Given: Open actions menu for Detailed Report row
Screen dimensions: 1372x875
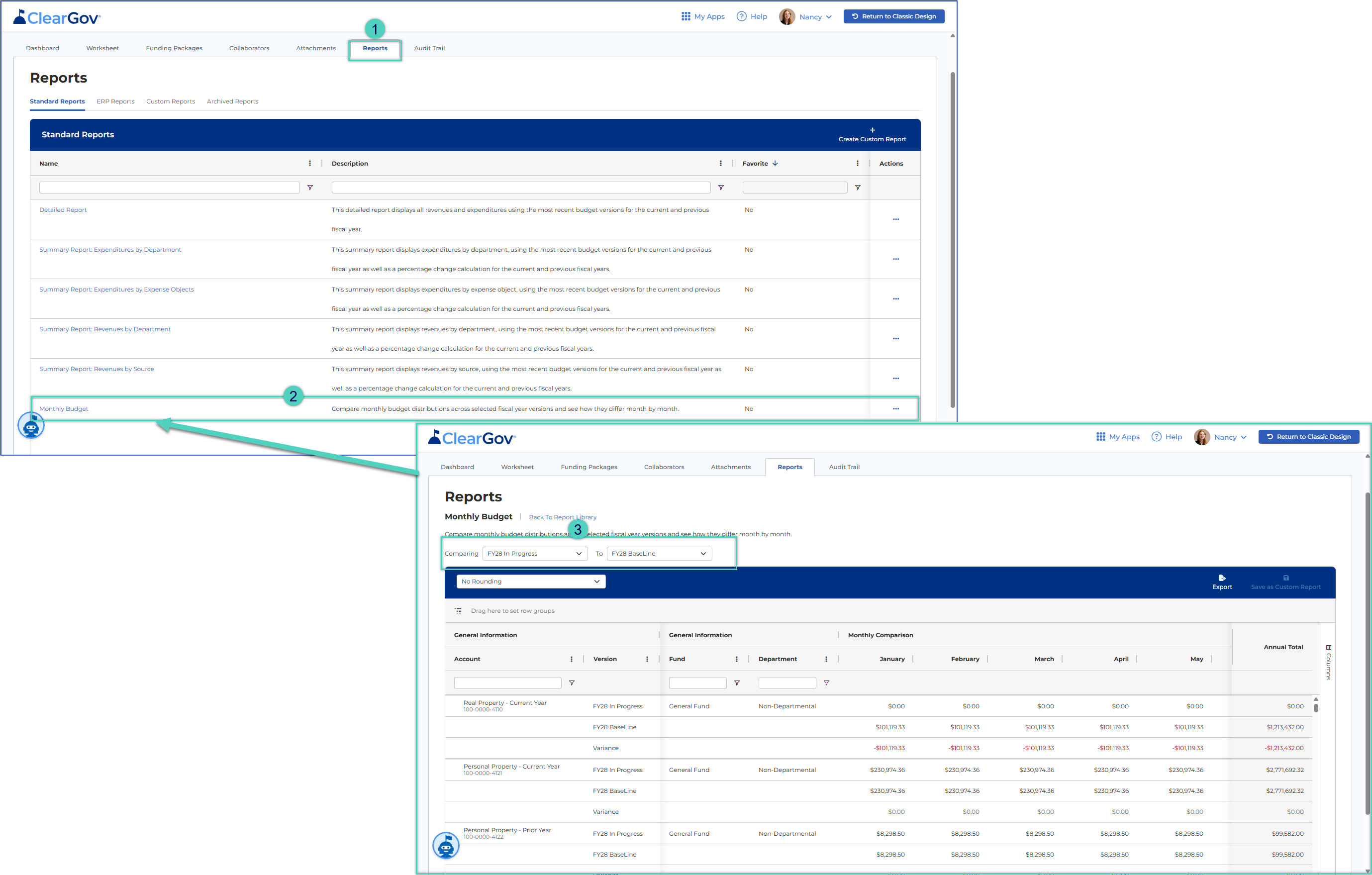Looking at the screenshot, I should point(895,219).
